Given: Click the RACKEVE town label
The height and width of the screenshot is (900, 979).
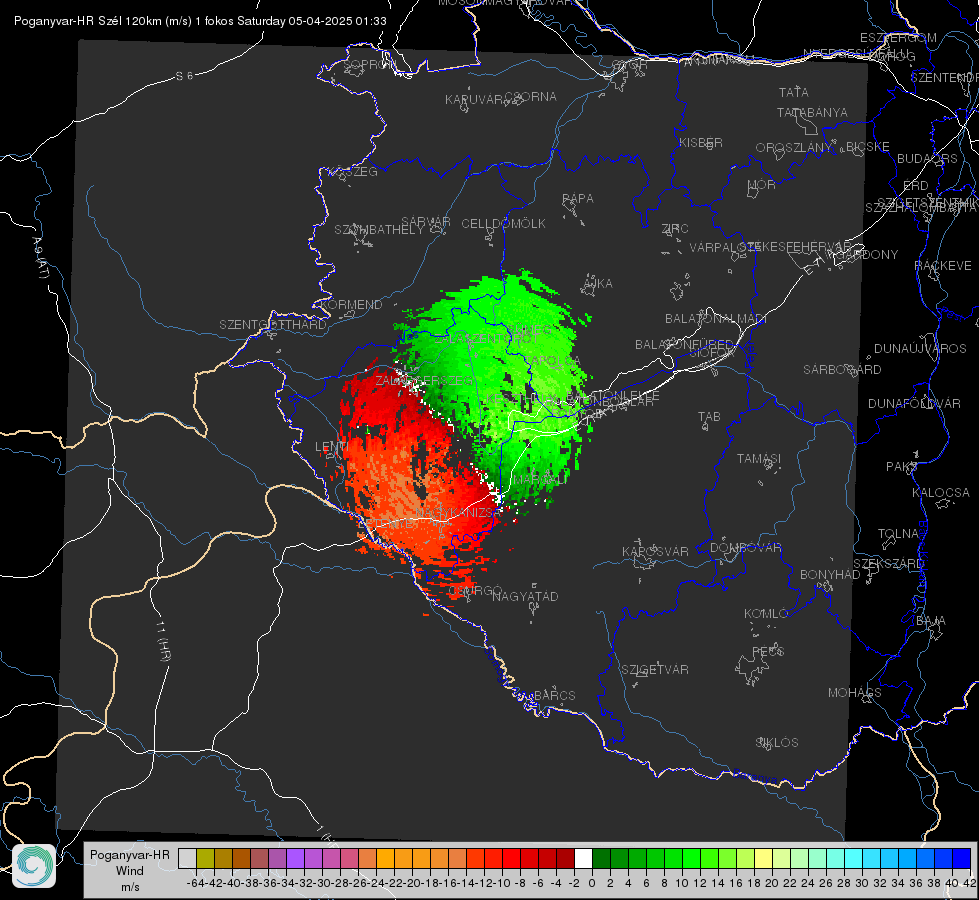Looking at the screenshot, I should [x=943, y=266].
